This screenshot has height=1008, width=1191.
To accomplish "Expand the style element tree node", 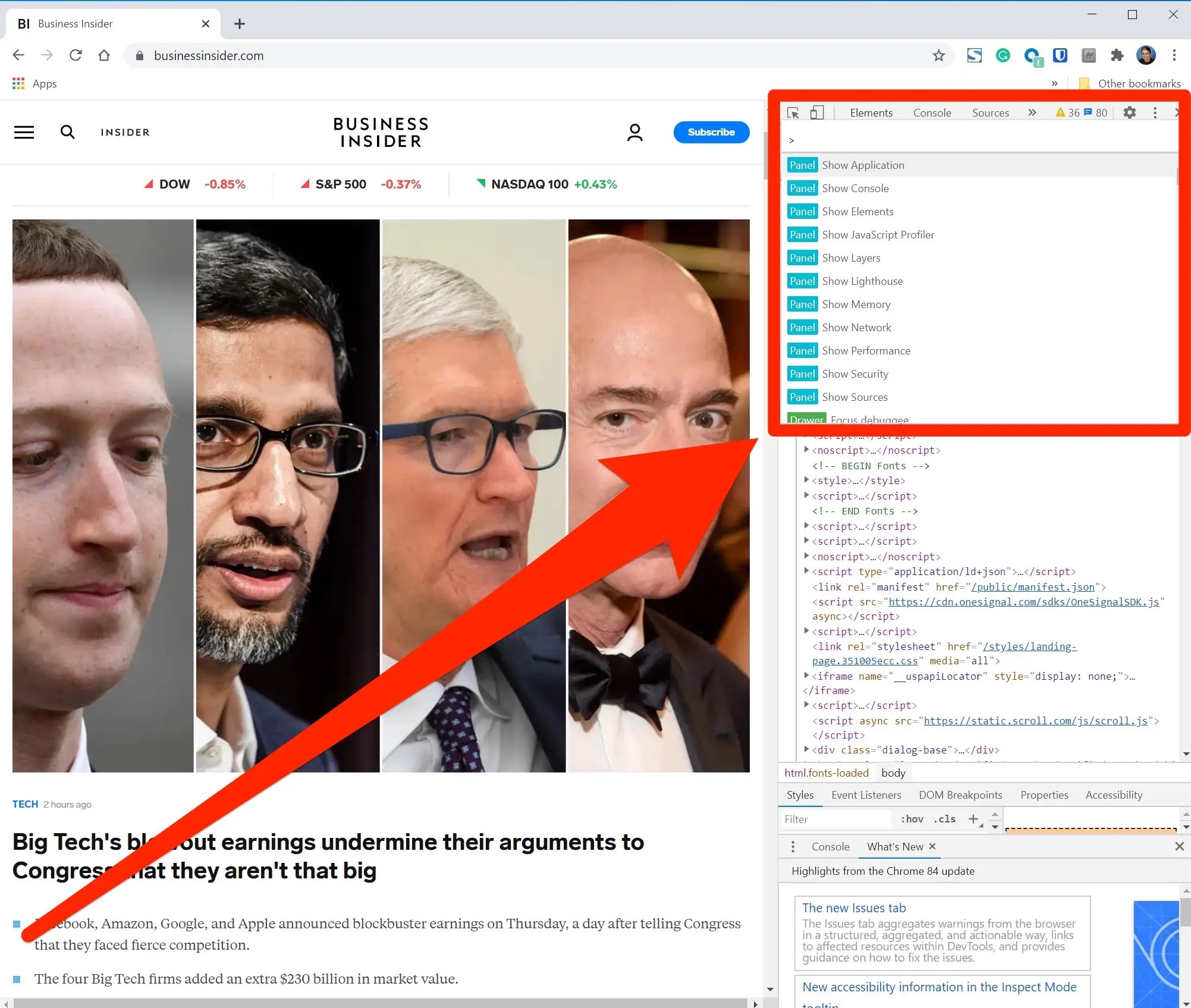I will click(x=806, y=480).
